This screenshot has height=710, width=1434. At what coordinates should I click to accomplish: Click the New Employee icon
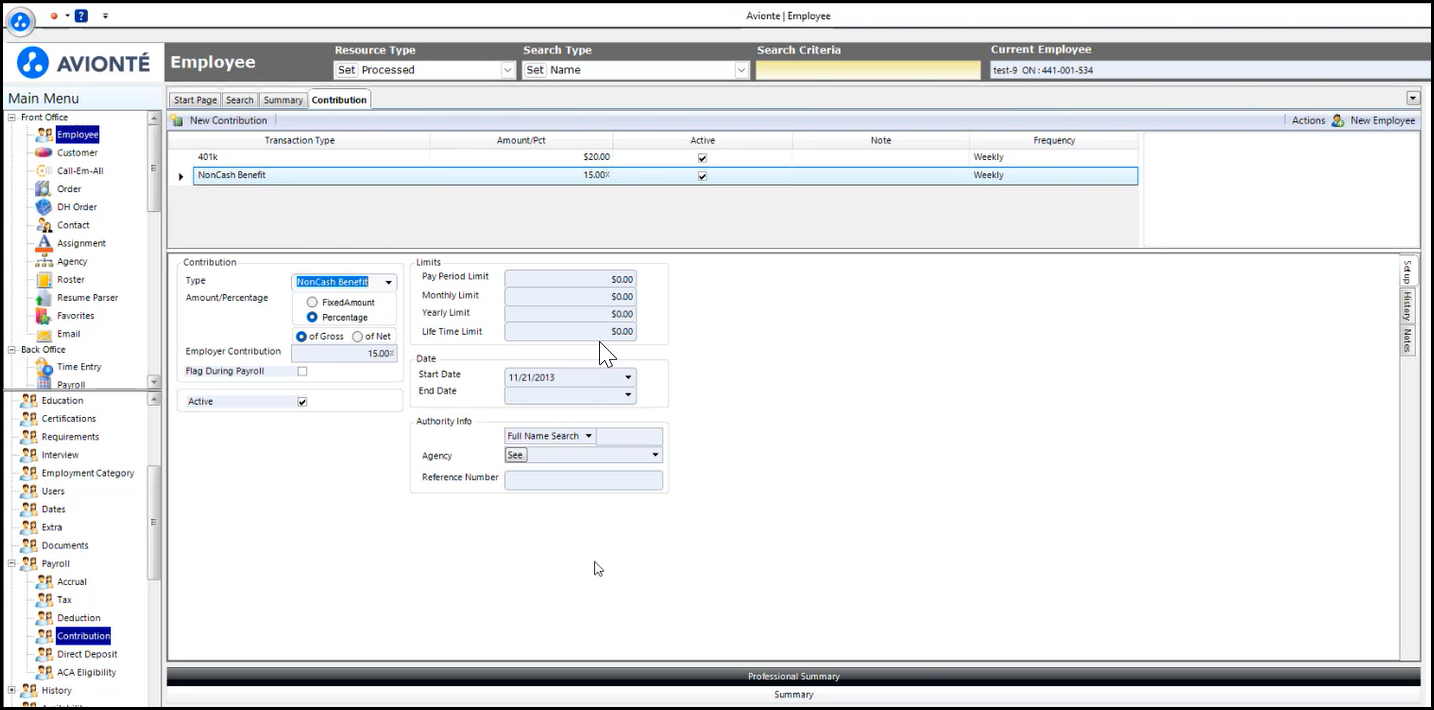1338,120
